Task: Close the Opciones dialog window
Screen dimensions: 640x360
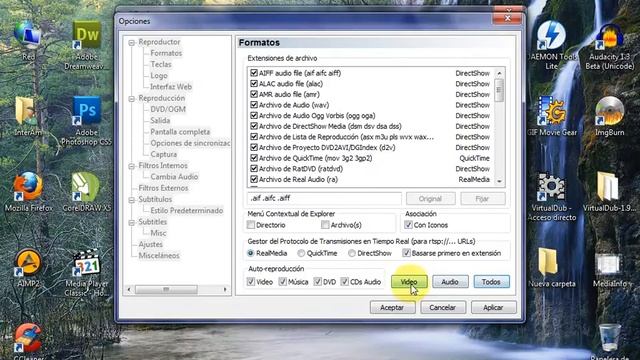Action: click(507, 18)
